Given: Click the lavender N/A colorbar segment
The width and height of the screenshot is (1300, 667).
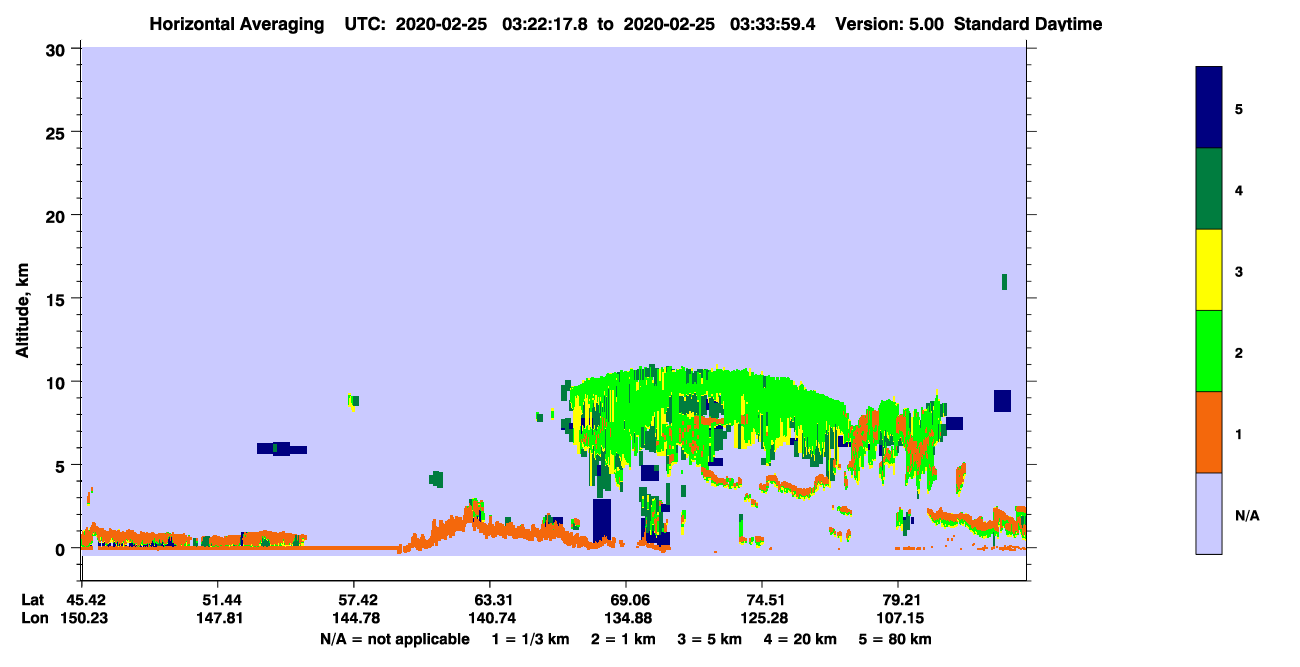Looking at the screenshot, I should 1209,513.
